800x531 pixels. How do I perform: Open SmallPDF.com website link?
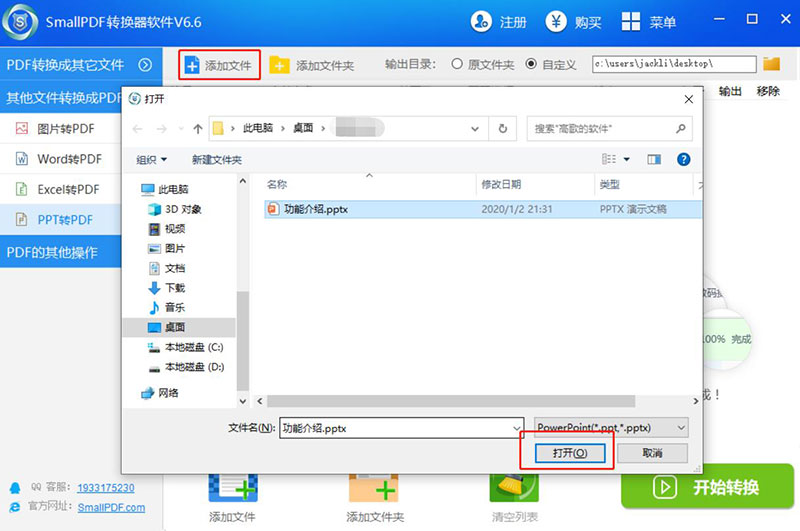pyautogui.click(x=111, y=508)
